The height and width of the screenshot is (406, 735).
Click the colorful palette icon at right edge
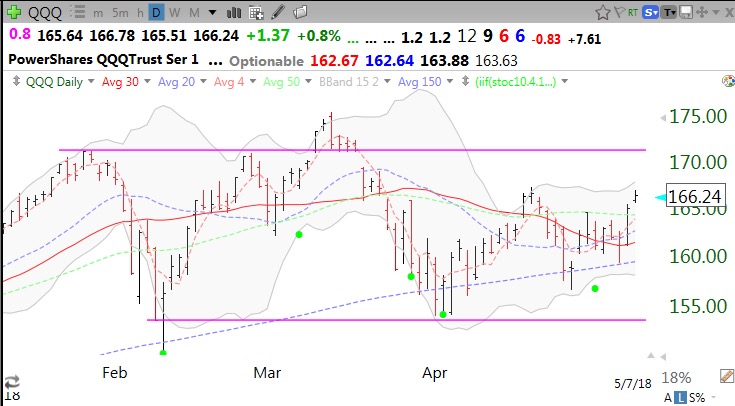point(728,81)
